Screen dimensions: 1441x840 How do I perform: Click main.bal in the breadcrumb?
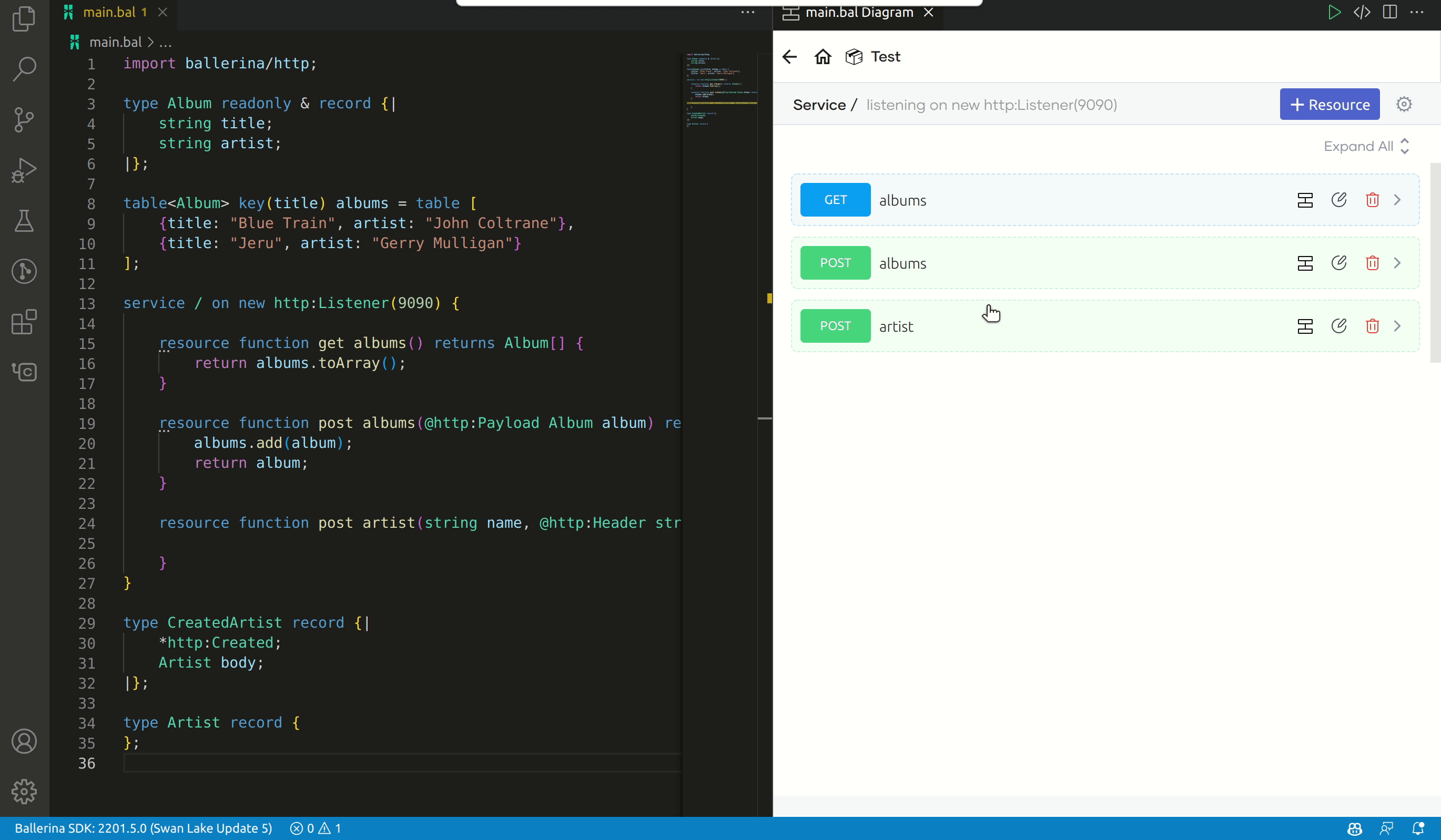pos(116,42)
